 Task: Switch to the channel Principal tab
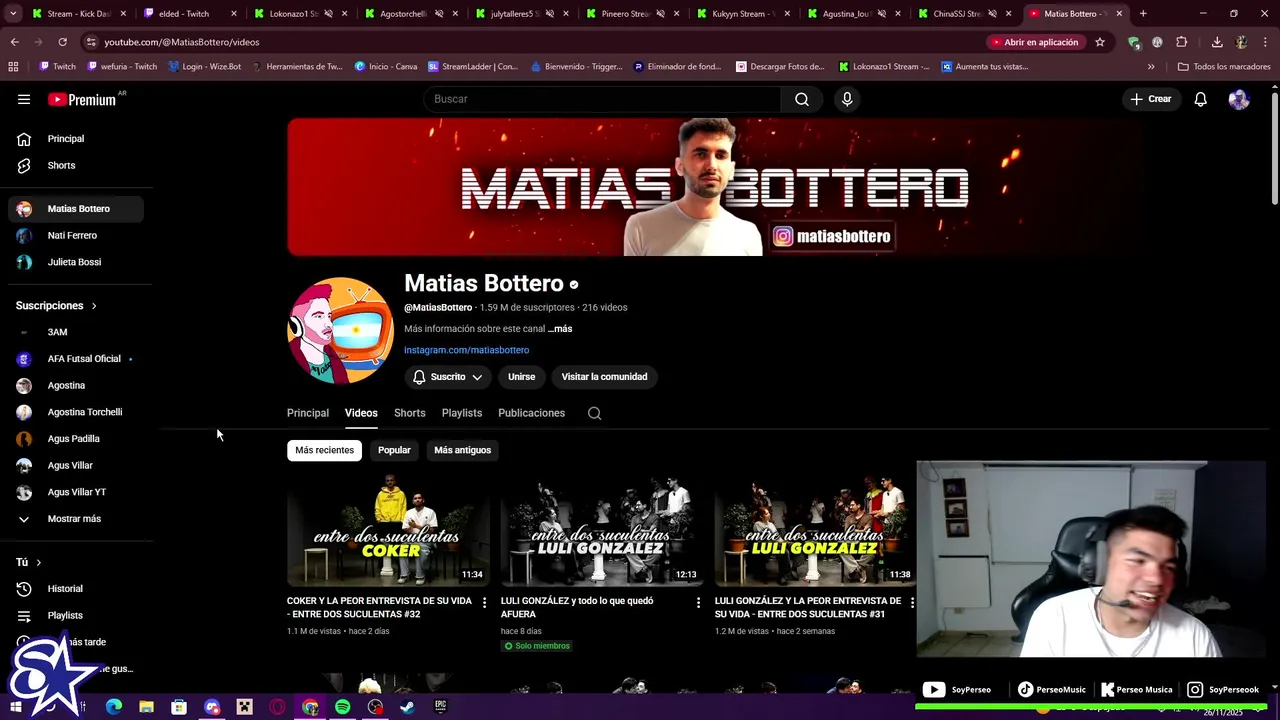coord(308,413)
